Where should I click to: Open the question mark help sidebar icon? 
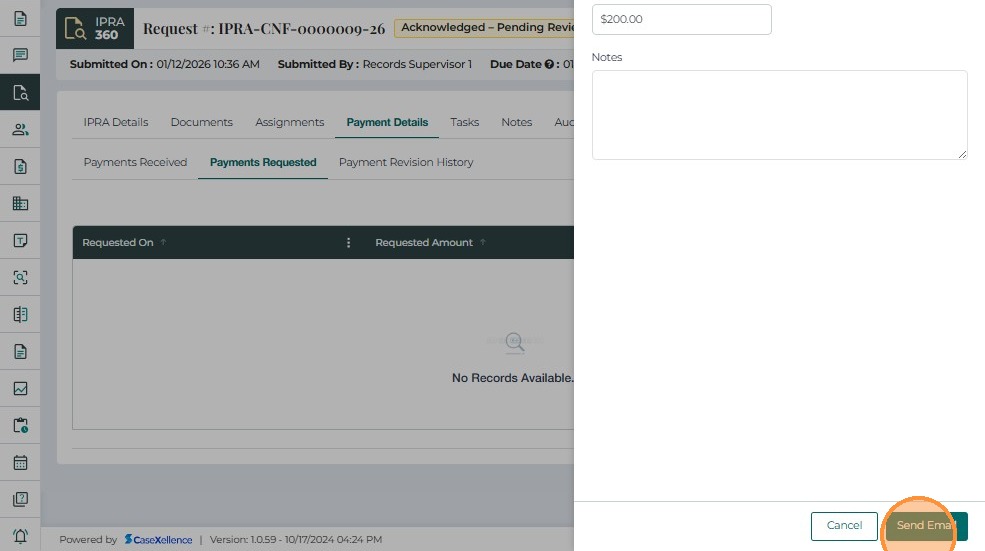point(20,499)
